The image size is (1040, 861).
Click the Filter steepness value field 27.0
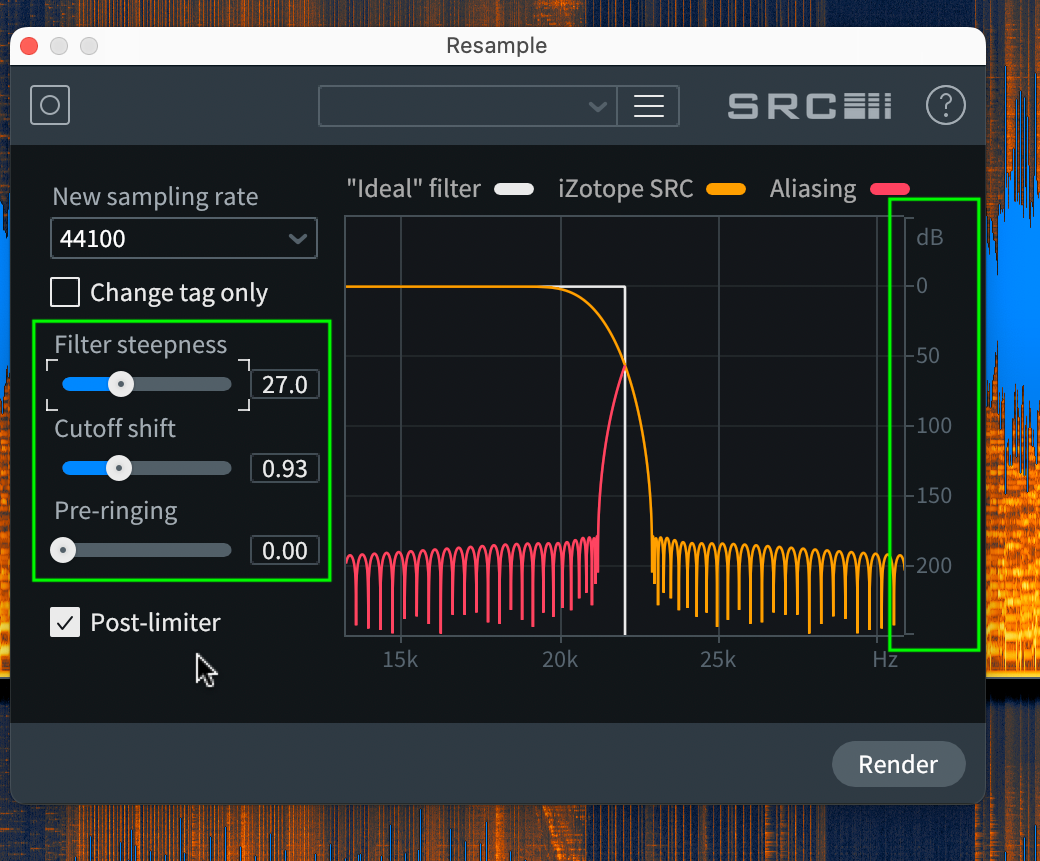click(x=285, y=384)
